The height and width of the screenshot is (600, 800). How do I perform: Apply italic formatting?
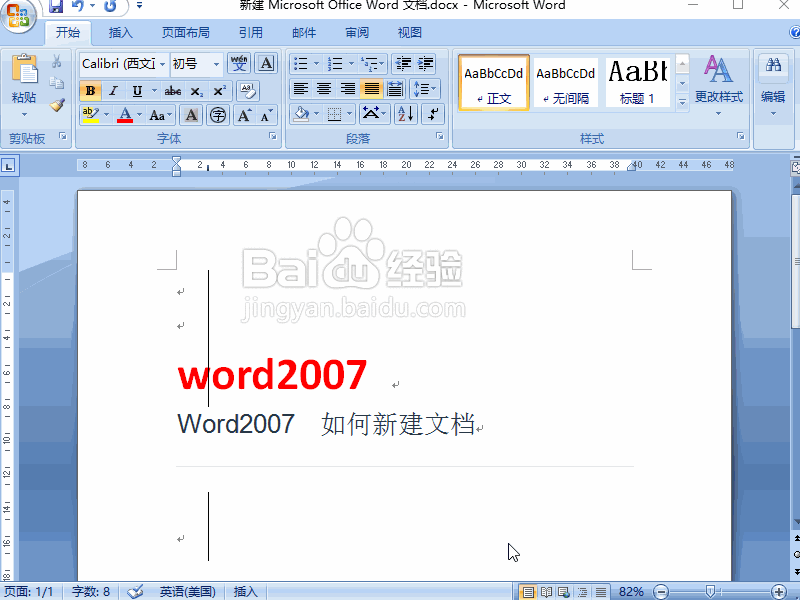[x=112, y=91]
